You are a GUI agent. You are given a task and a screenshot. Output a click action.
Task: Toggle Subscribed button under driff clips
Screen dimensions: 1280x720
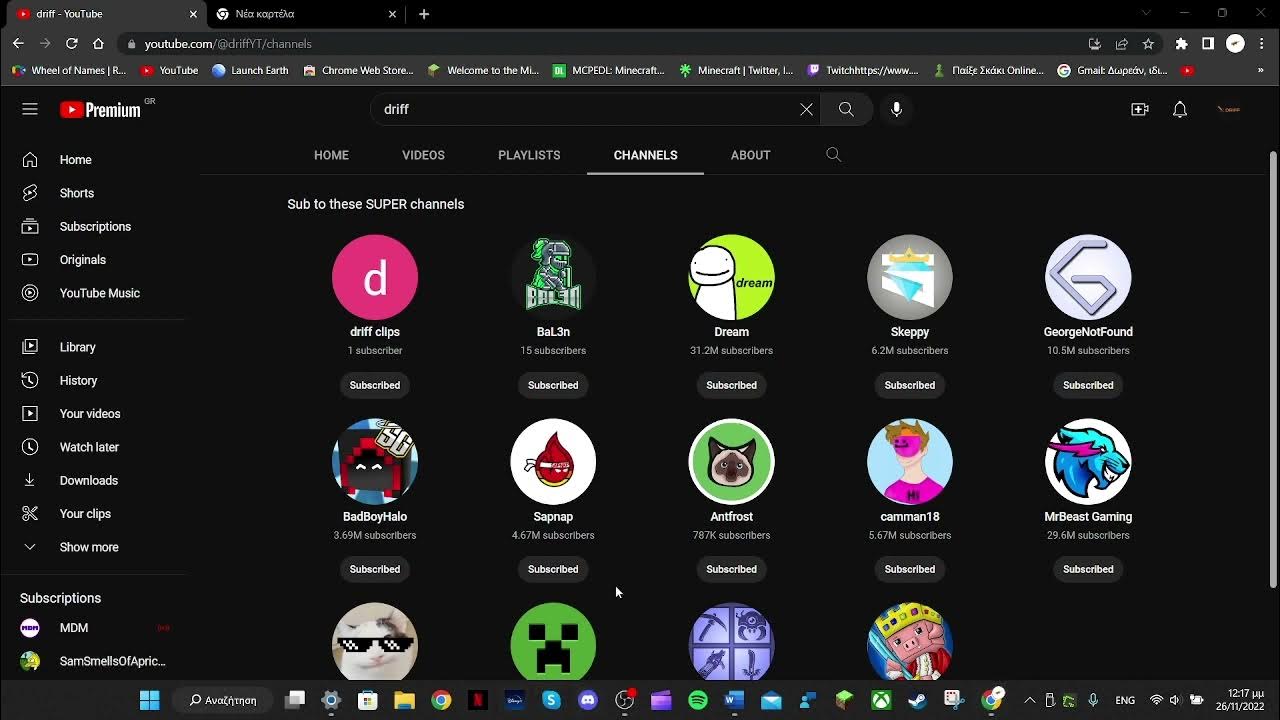click(x=375, y=385)
